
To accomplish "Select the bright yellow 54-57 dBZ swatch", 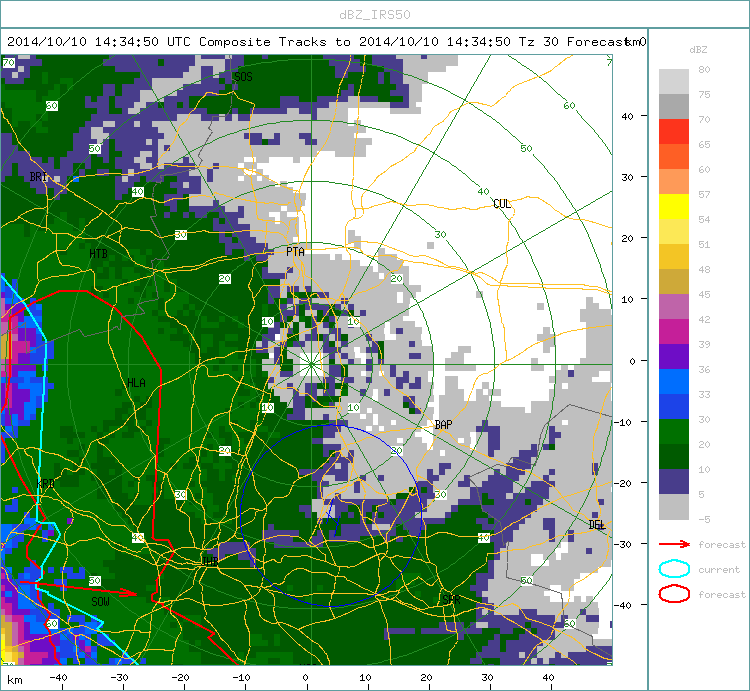I will (x=673, y=206).
